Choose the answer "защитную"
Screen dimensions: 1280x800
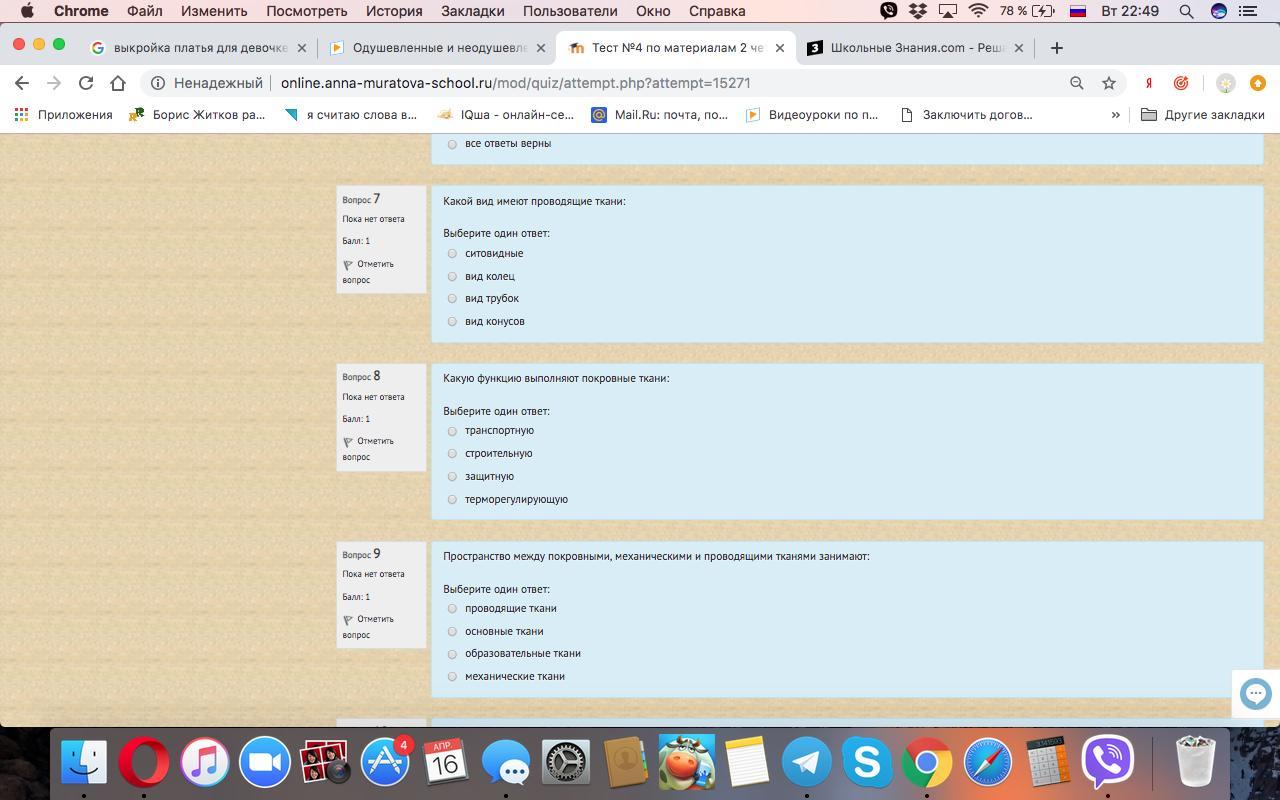[x=452, y=477]
